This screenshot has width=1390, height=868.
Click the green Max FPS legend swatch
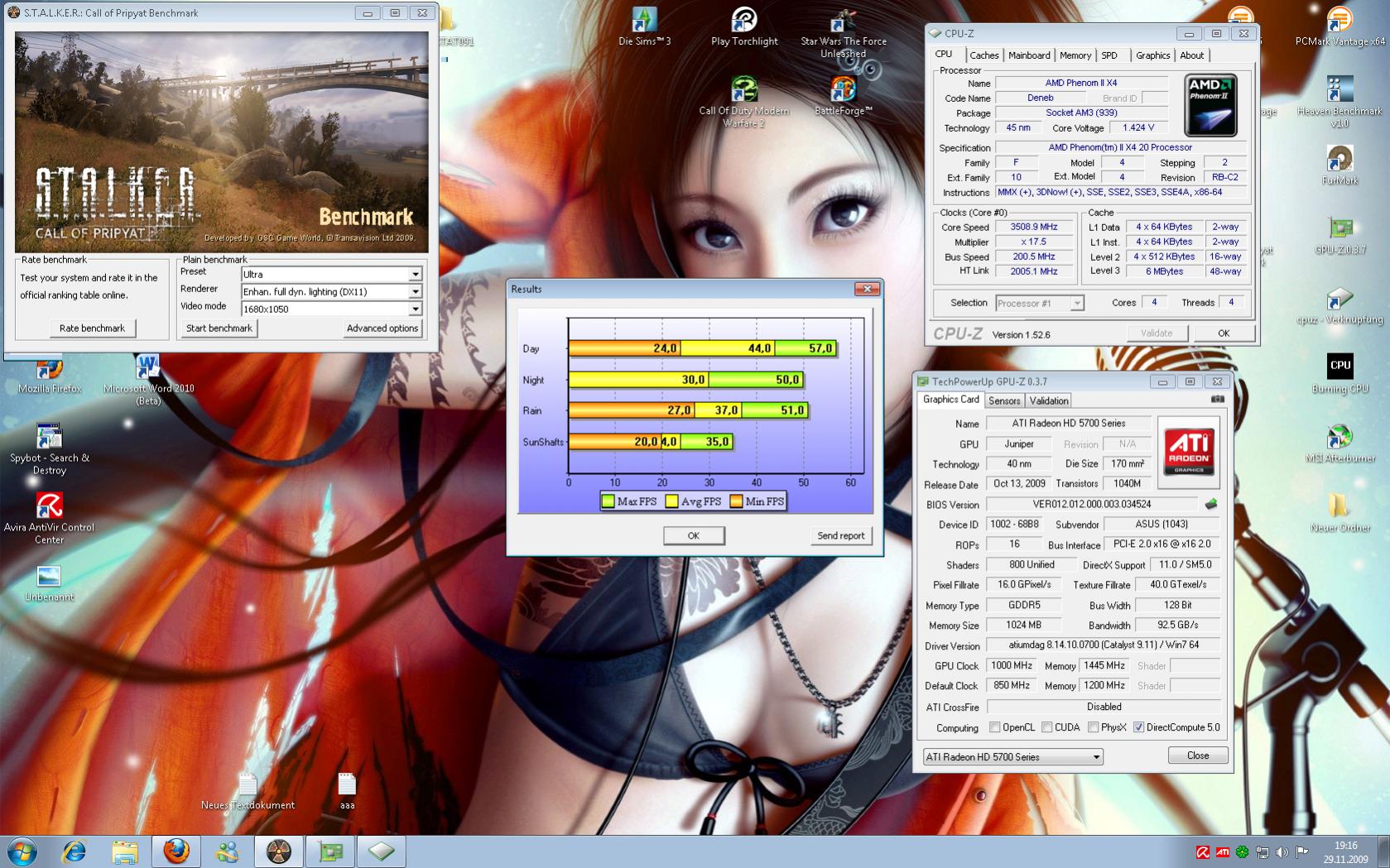coord(608,501)
